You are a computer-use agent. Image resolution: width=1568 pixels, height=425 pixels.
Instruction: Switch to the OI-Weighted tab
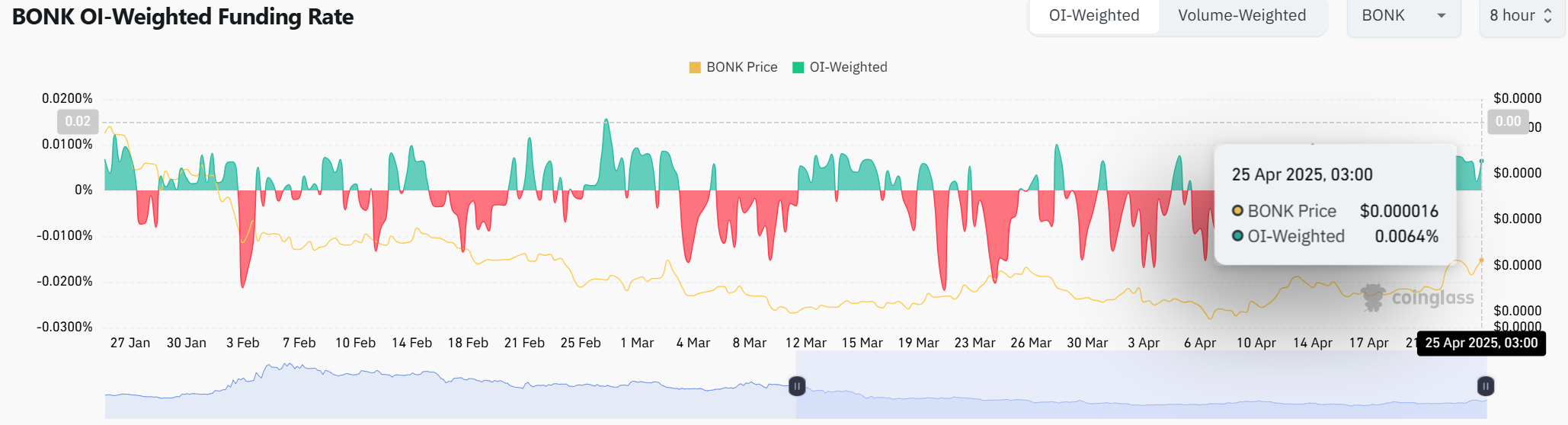(x=1094, y=15)
